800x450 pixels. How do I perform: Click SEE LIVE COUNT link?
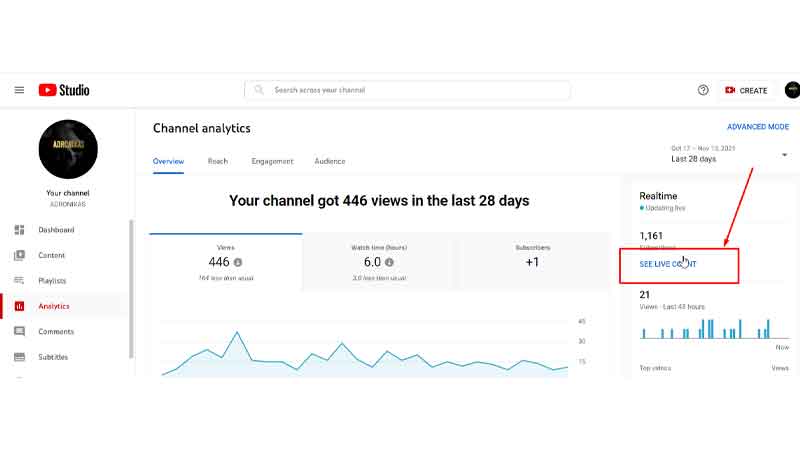[x=668, y=264]
